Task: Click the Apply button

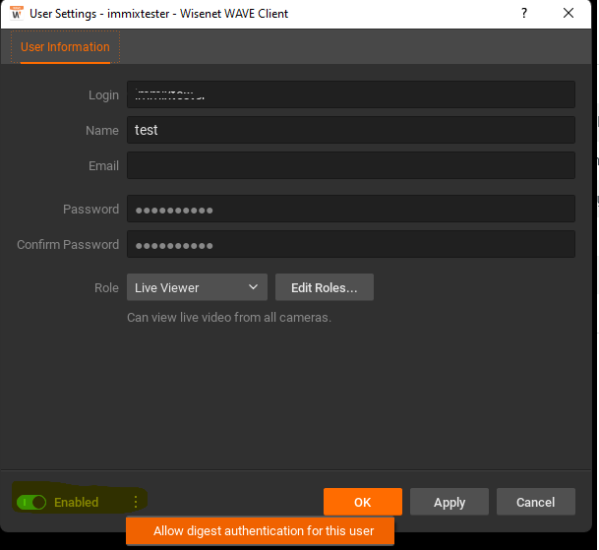Action: coord(449,502)
